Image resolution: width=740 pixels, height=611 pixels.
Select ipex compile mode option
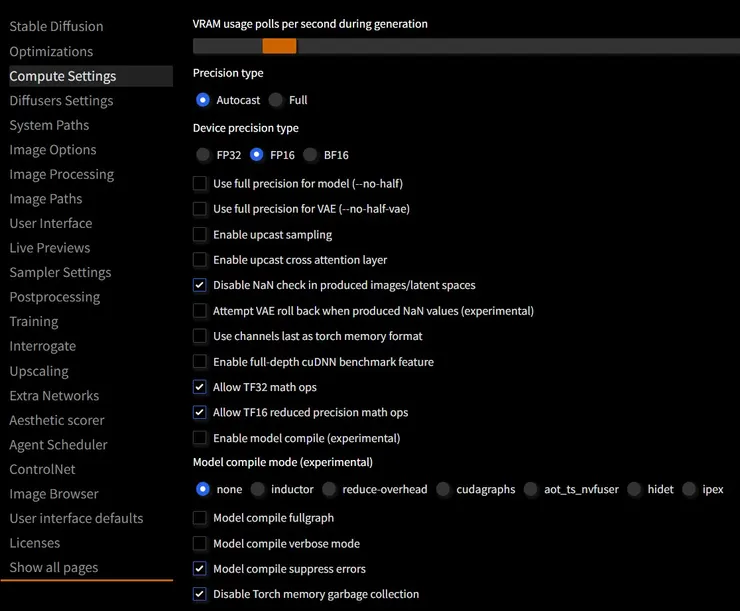(x=690, y=490)
